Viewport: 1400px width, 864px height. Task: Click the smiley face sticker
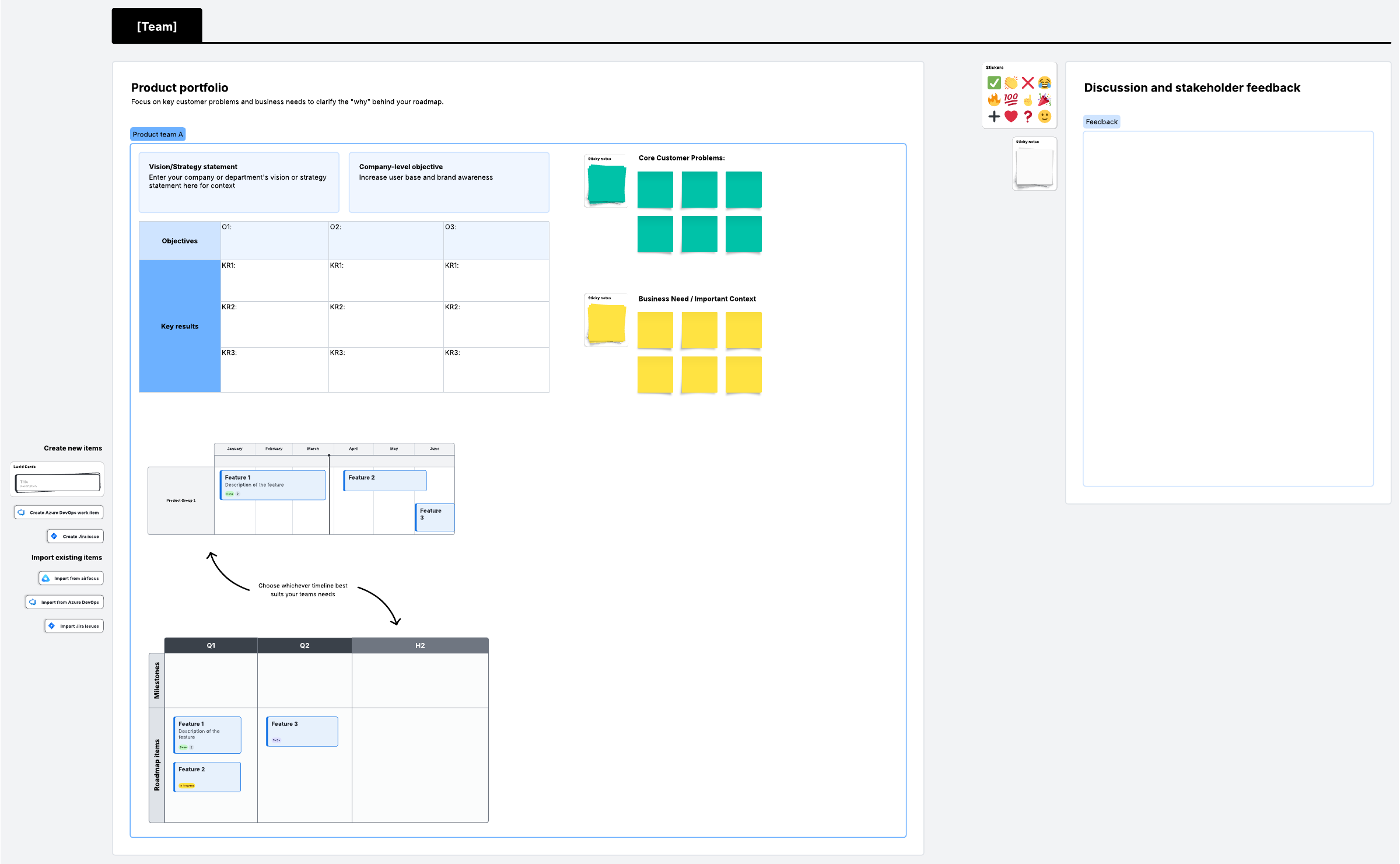click(x=1044, y=116)
